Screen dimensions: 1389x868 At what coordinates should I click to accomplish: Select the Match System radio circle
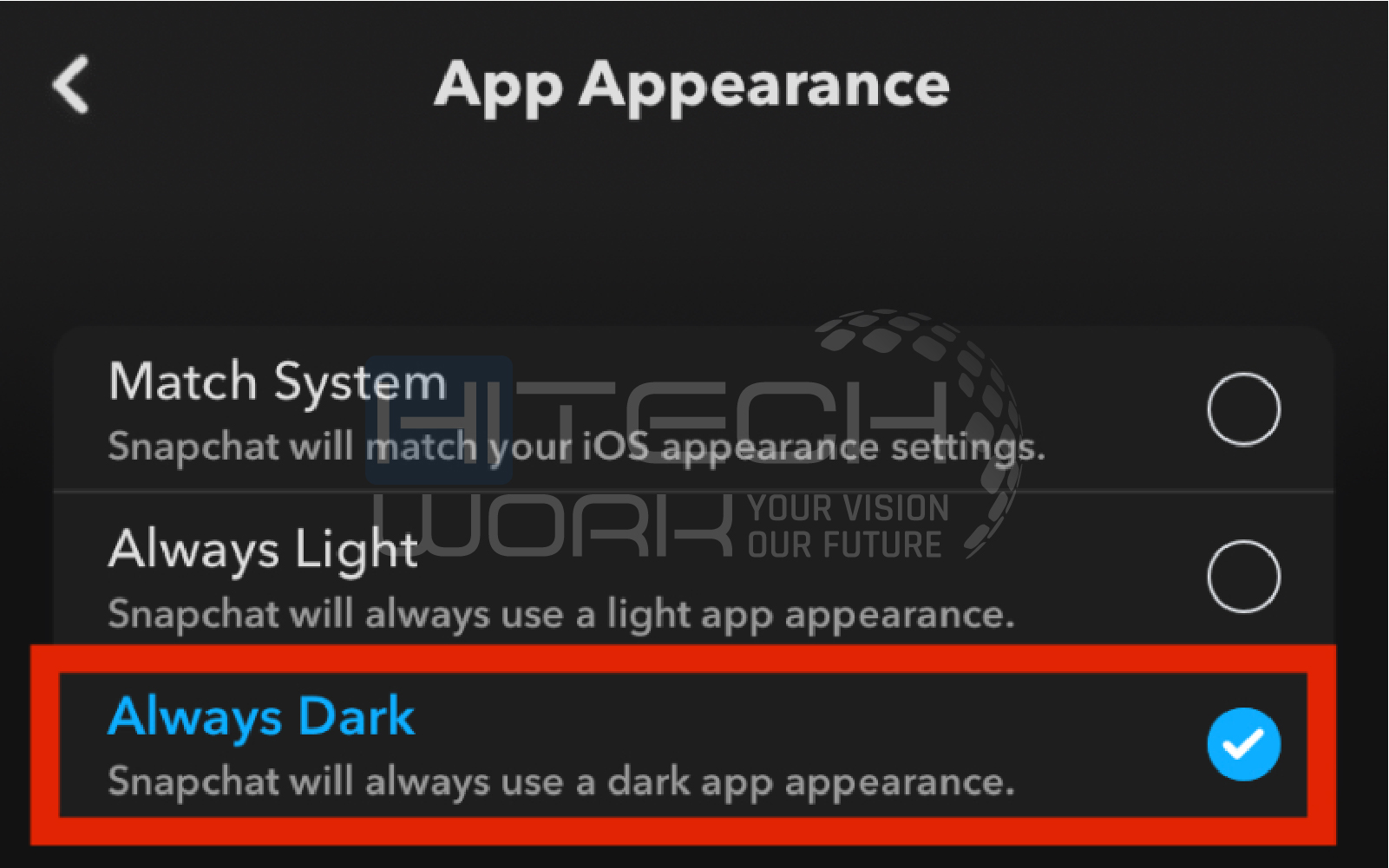1243,409
